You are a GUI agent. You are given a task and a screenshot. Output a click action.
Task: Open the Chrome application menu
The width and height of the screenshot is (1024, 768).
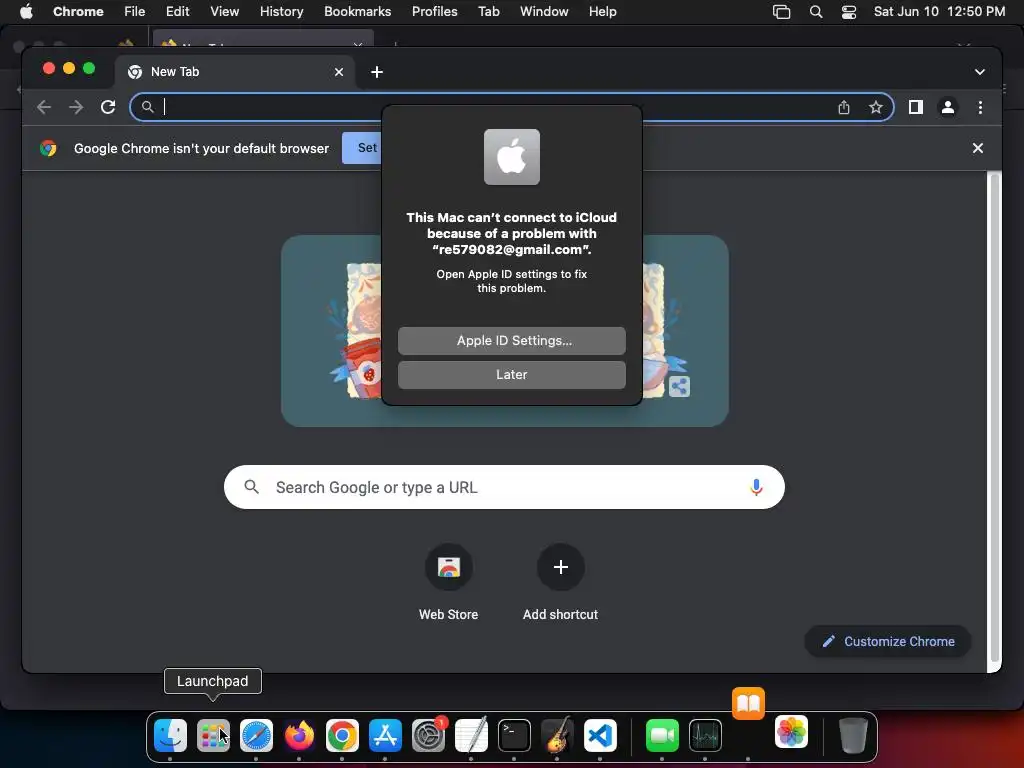coord(78,11)
